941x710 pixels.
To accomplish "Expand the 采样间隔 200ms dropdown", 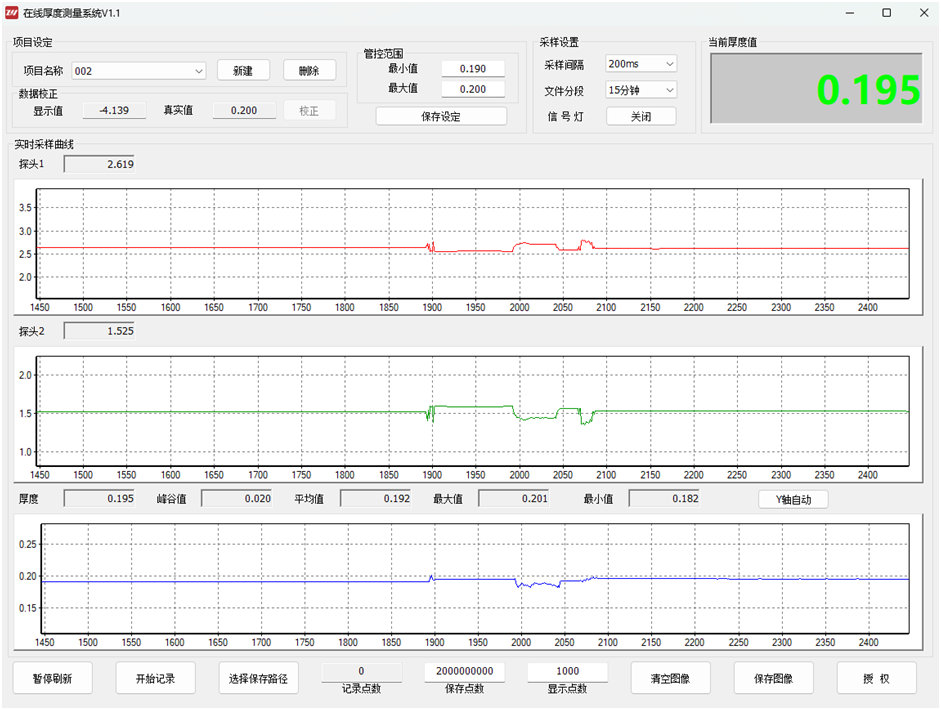I will [641, 64].
